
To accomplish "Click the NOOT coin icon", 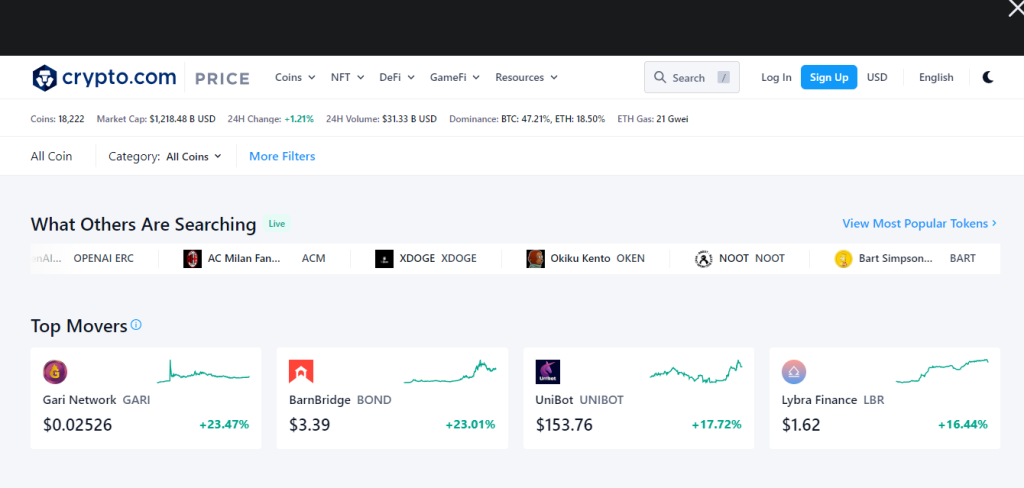I will (703, 259).
